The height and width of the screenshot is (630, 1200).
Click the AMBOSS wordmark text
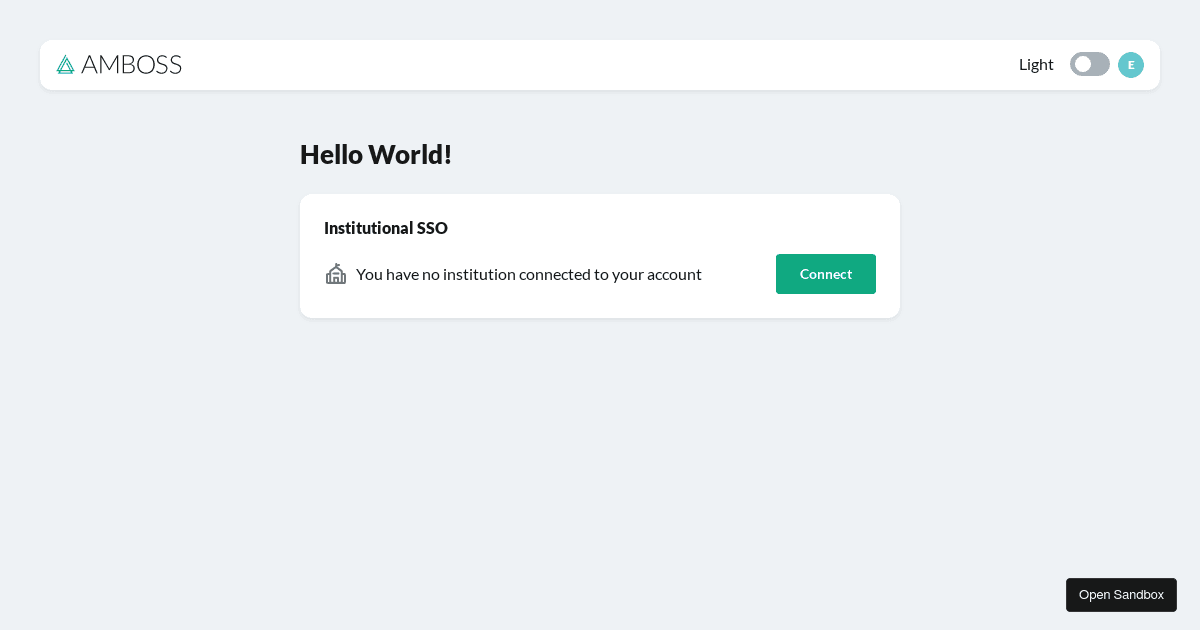tap(131, 65)
